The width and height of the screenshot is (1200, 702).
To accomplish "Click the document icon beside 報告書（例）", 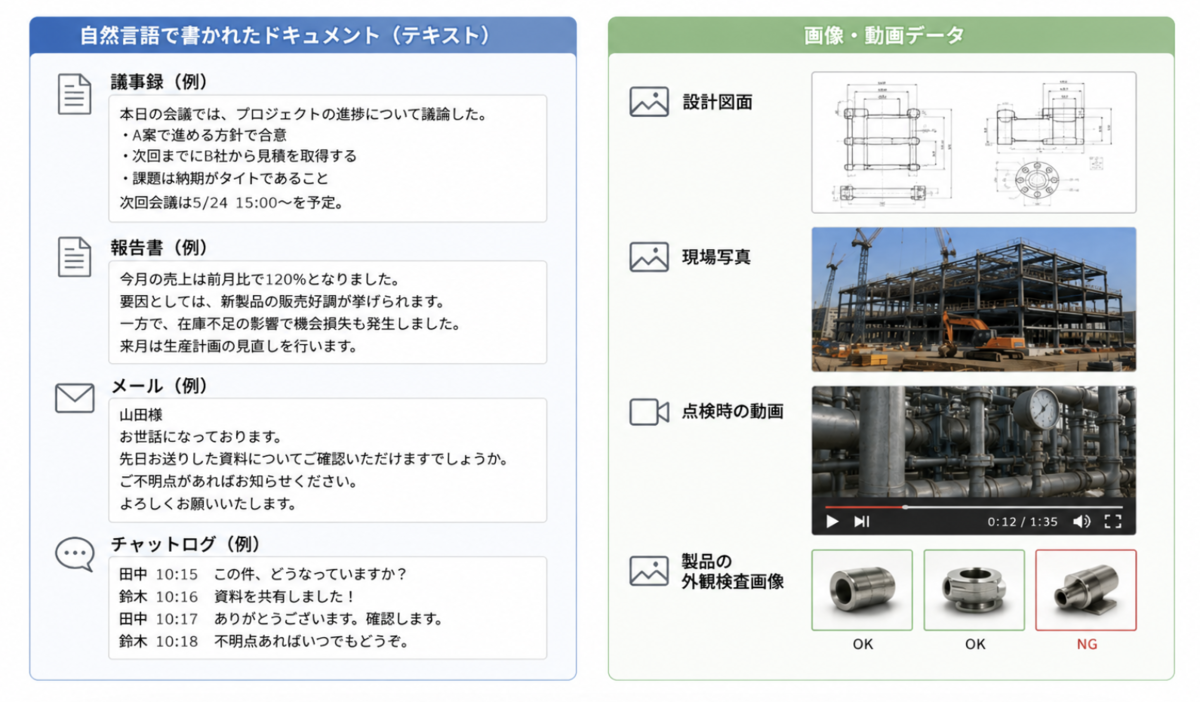I will coord(74,256).
